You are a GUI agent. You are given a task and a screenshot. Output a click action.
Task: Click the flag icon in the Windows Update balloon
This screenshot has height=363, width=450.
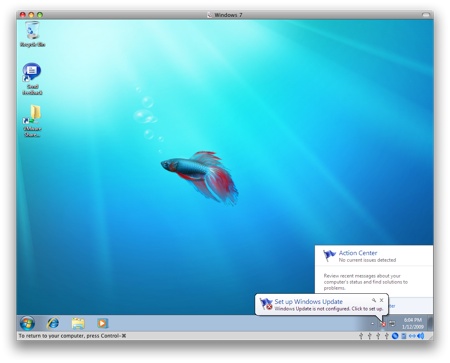266,304
